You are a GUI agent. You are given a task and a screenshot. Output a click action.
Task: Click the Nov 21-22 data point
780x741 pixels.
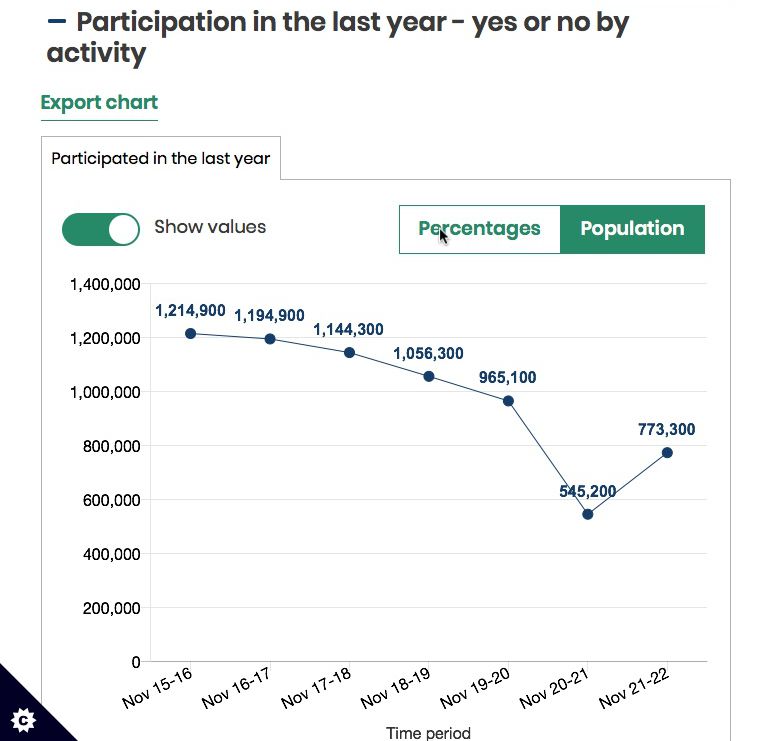coord(667,452)
